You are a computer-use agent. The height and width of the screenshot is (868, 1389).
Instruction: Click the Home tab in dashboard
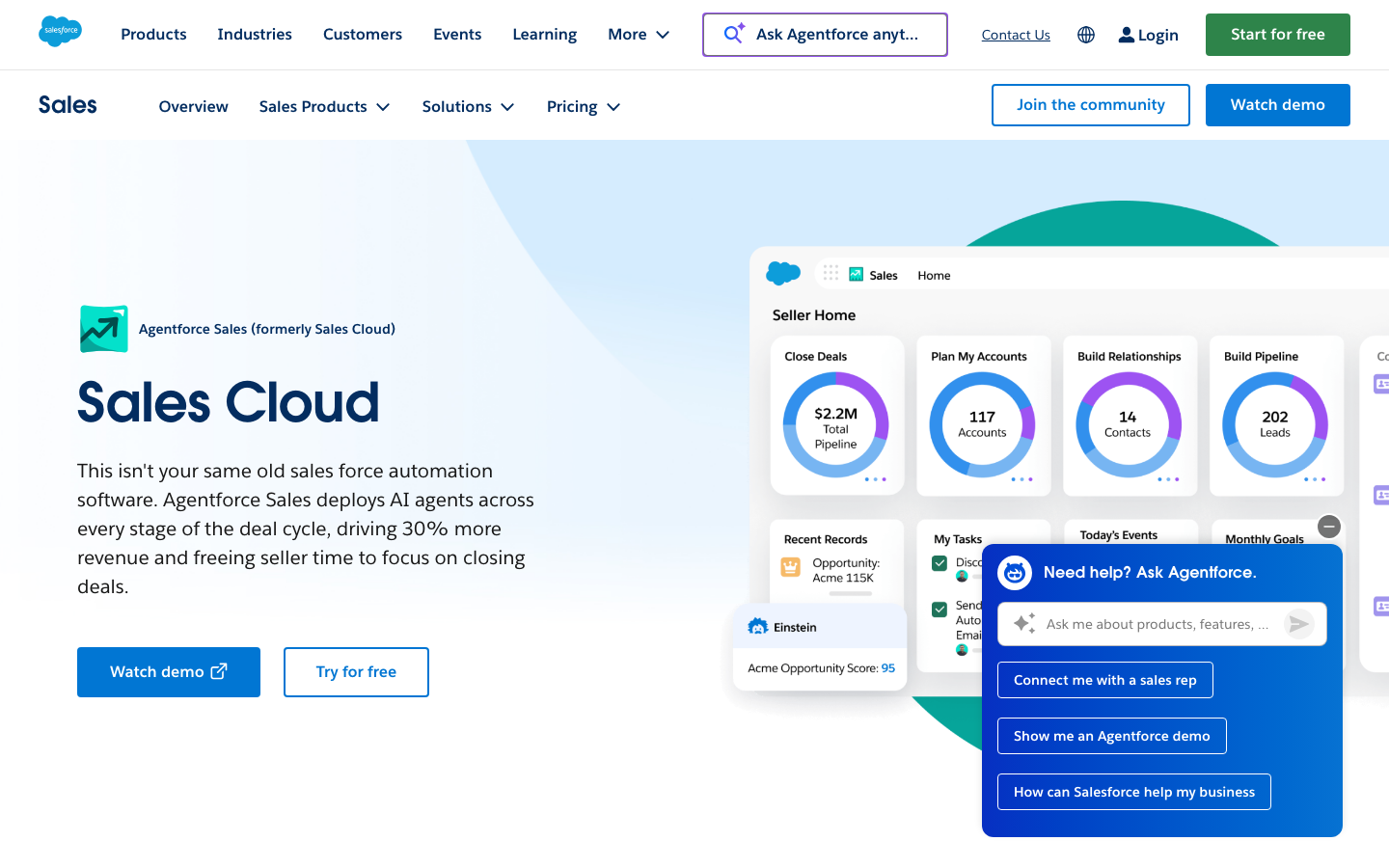(934, 275)
